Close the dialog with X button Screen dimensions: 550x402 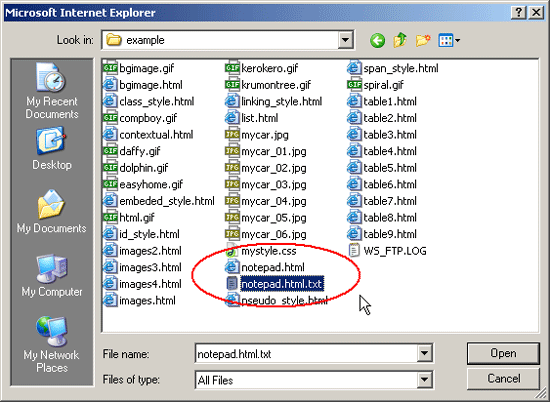(x=536, y=13)
